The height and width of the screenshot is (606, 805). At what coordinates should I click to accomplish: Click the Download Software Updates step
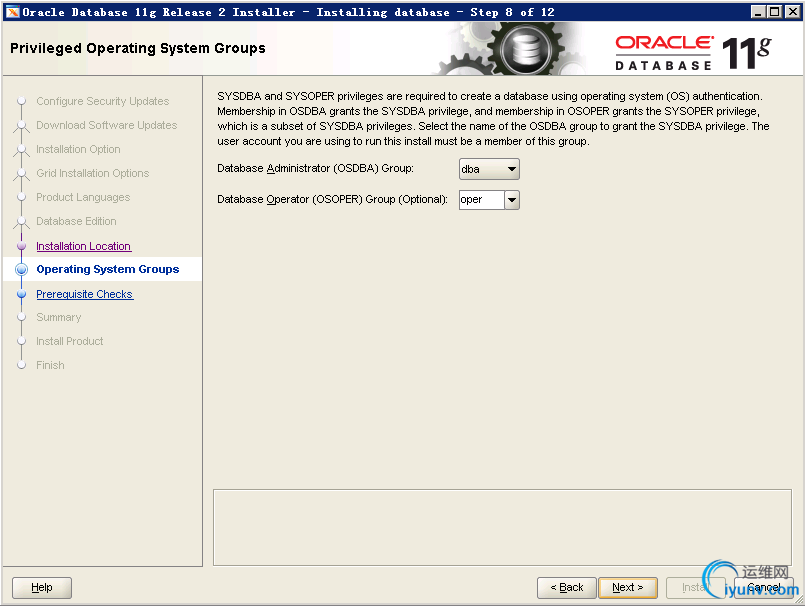point(107,125)
